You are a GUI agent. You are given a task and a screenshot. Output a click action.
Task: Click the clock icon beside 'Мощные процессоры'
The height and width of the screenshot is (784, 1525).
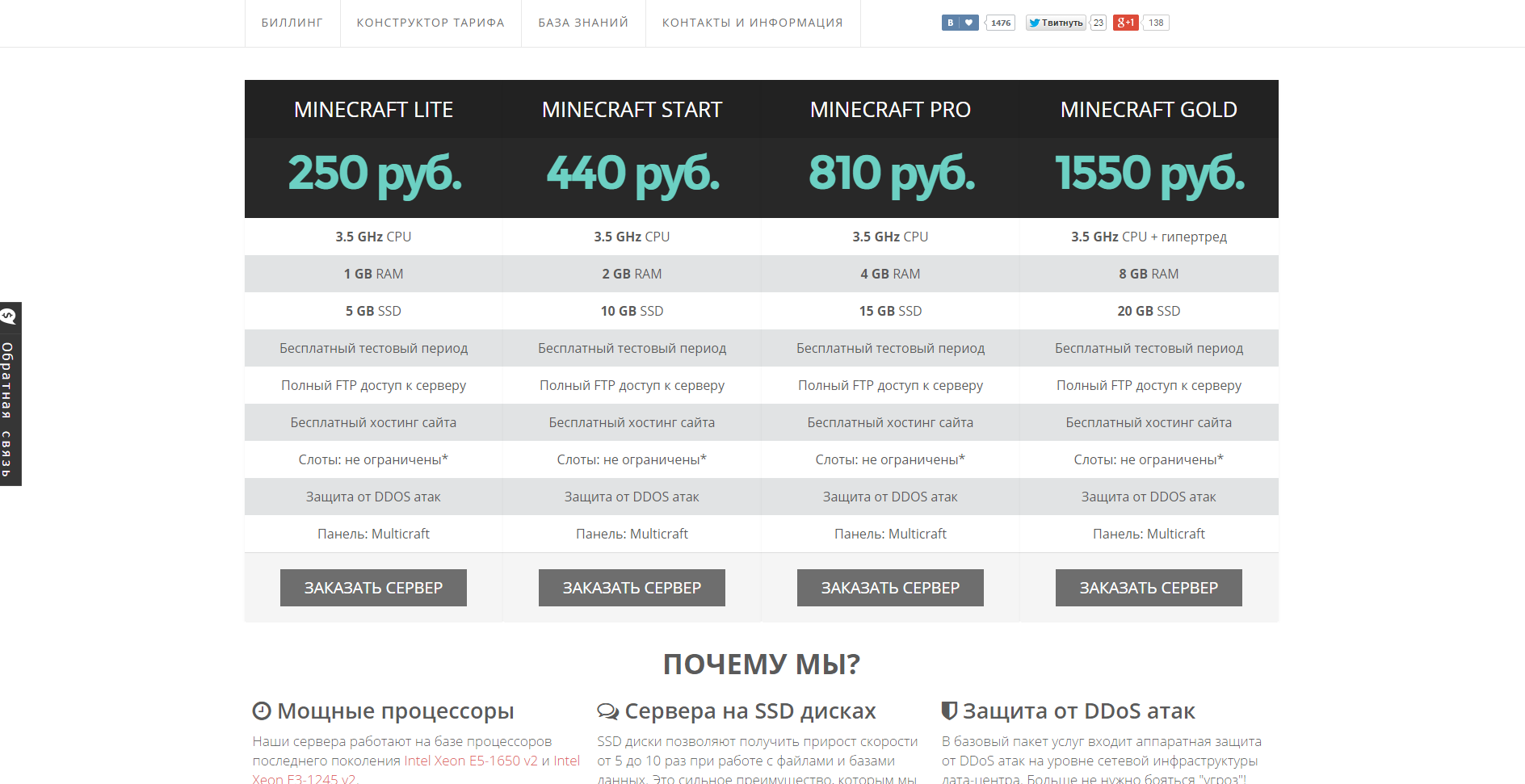[262, 711]
